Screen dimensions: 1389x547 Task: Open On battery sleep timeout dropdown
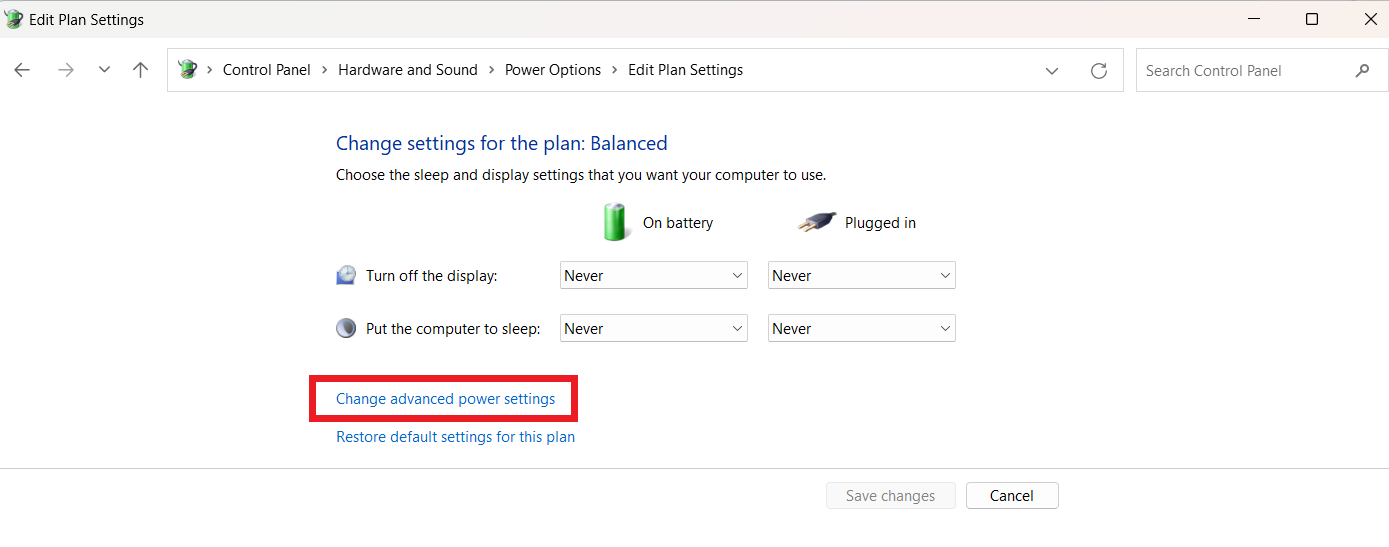click(653, 328)
